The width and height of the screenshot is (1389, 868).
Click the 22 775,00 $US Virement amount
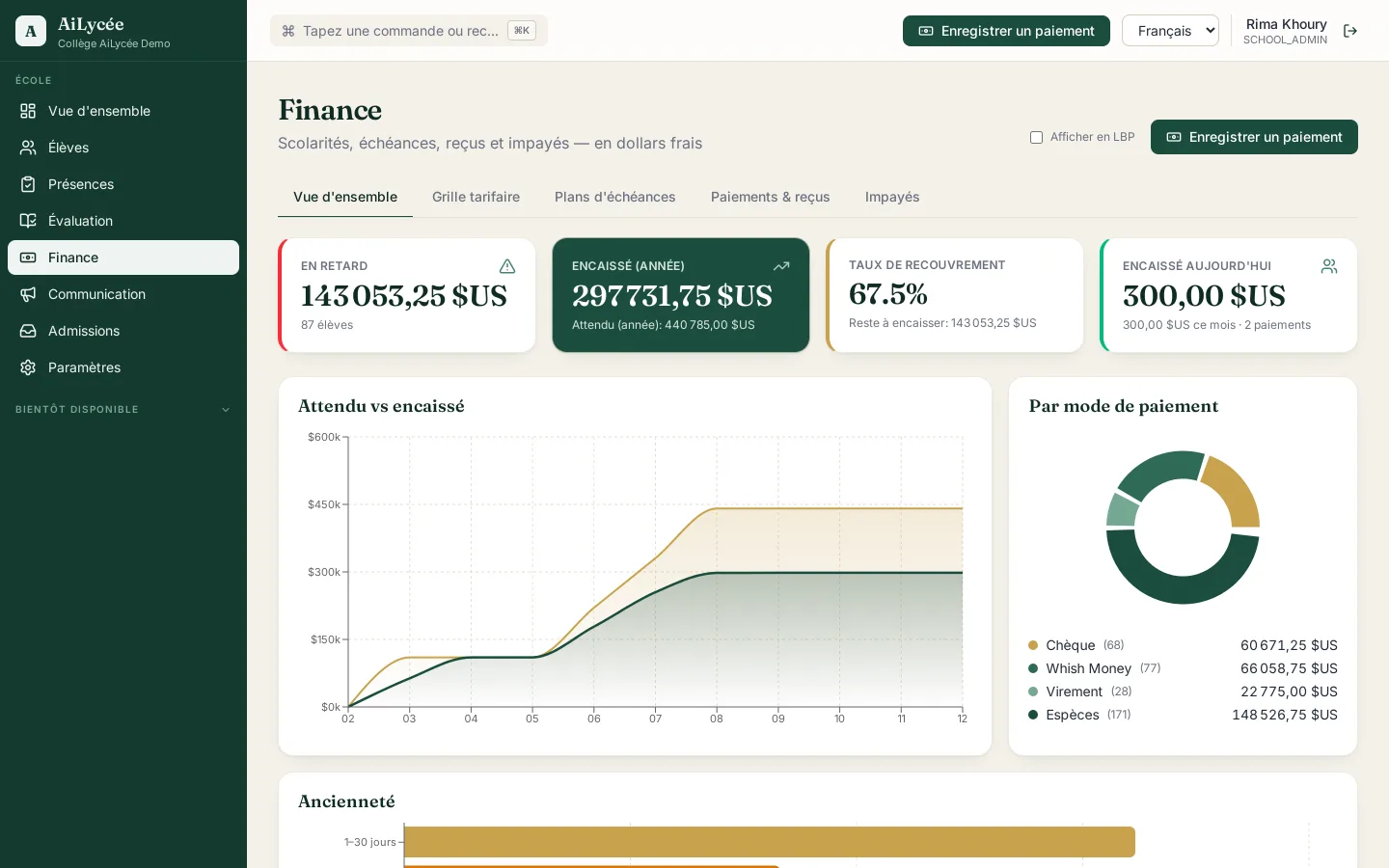pos(1289,692)
